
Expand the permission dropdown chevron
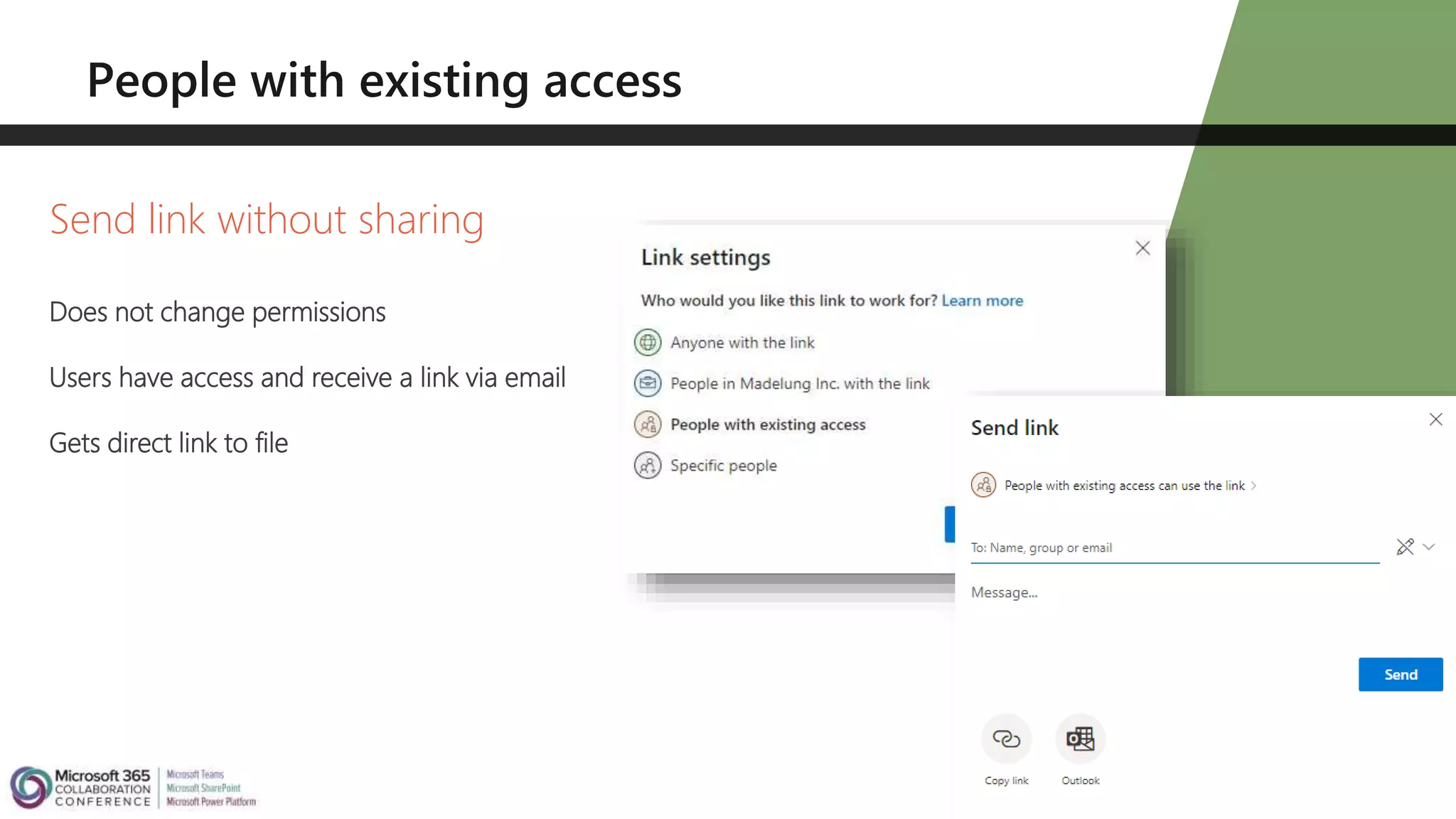pyautogui.click(x=1429, y=547)
